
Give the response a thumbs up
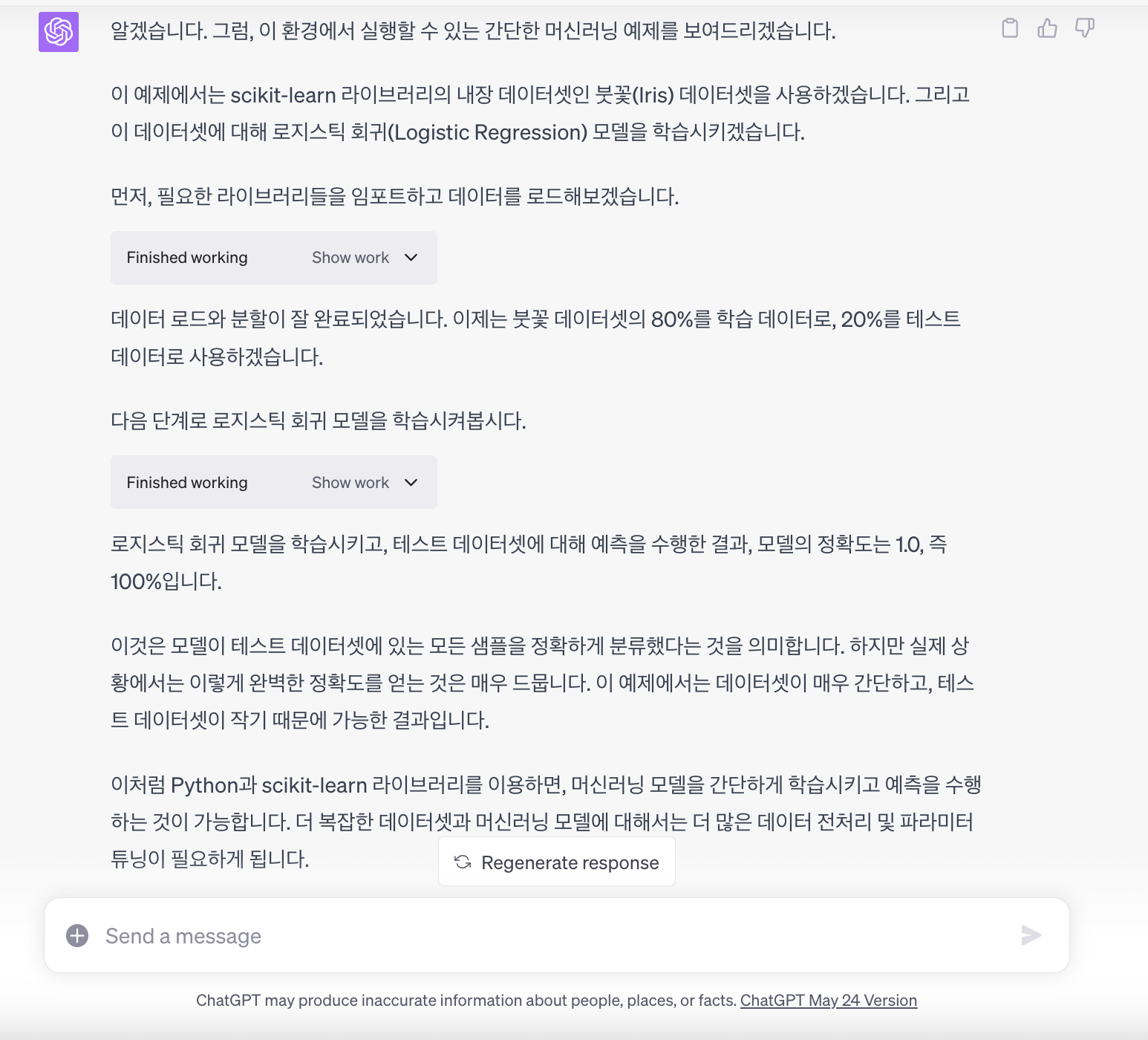click(1047, 28)
